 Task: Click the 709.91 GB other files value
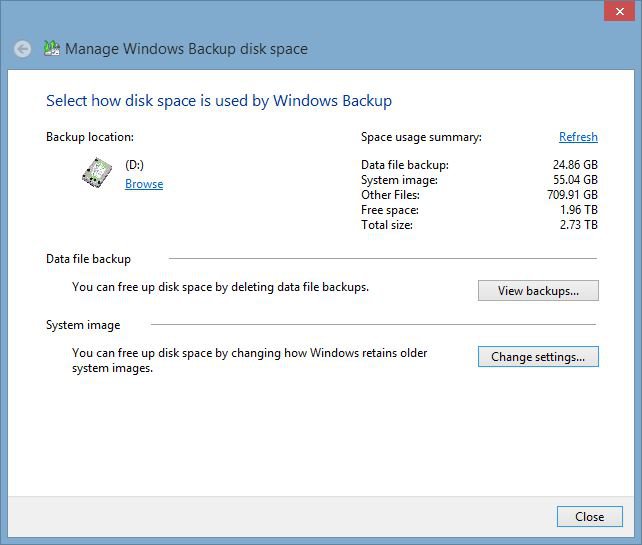click(x=572, y=195)
